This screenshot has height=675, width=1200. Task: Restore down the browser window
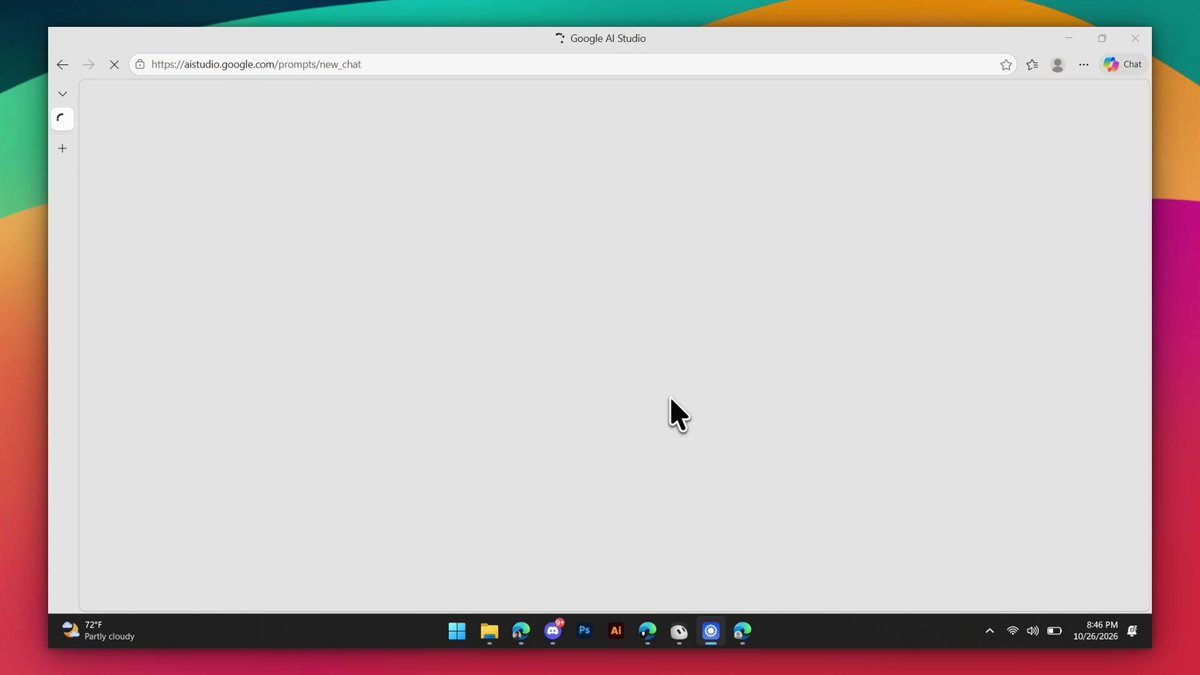pos(1102,38)
